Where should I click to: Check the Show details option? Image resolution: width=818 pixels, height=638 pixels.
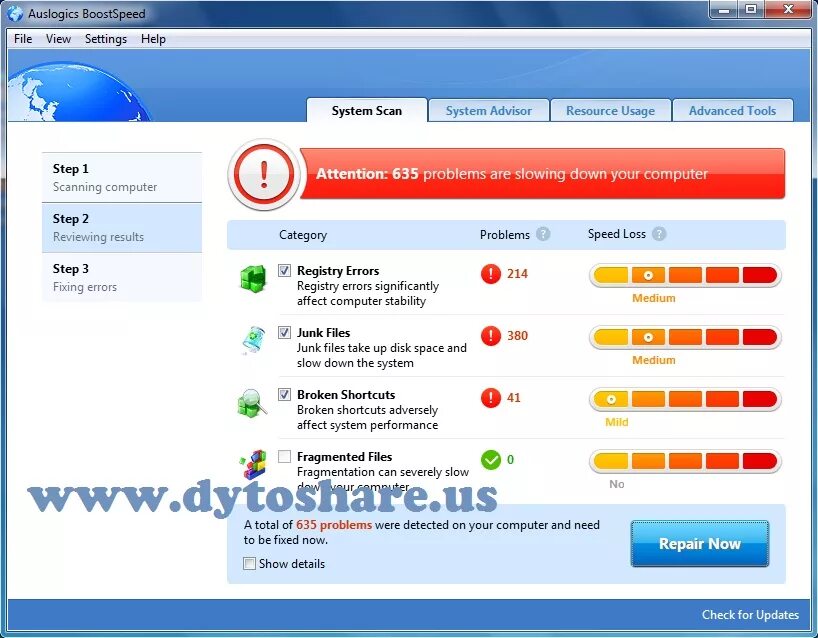[x=249, y=564]
